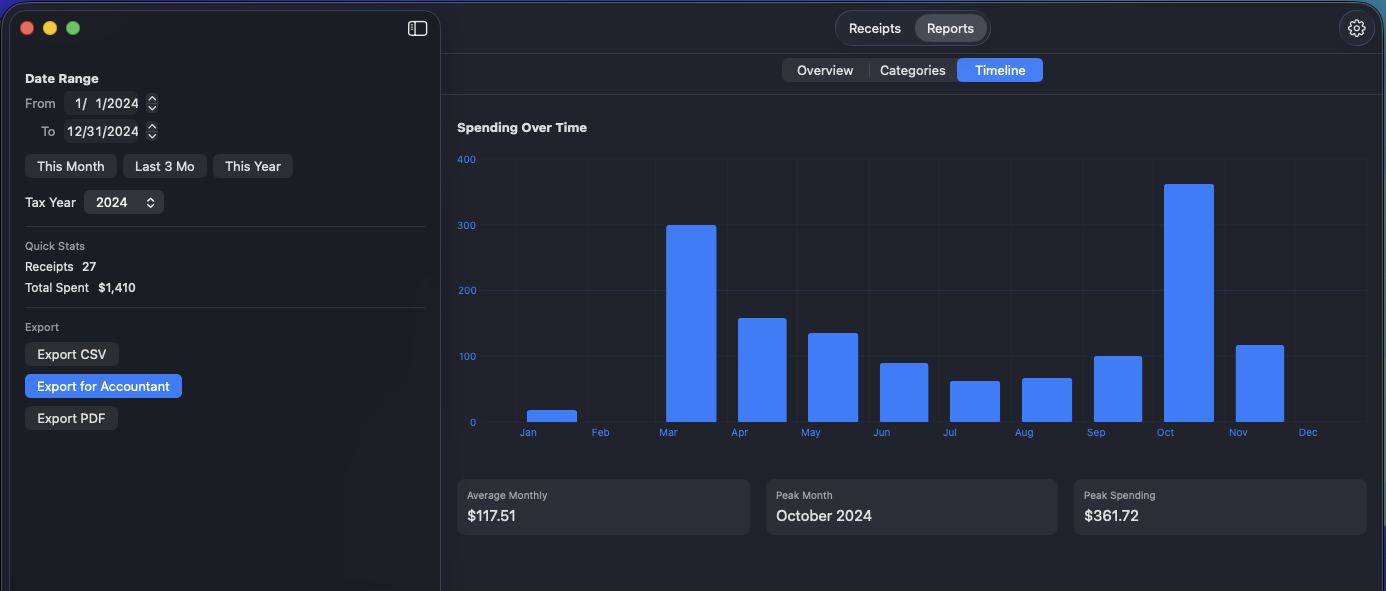
Task: Click the To date stepper down arrow
Action: coord(151,135)
